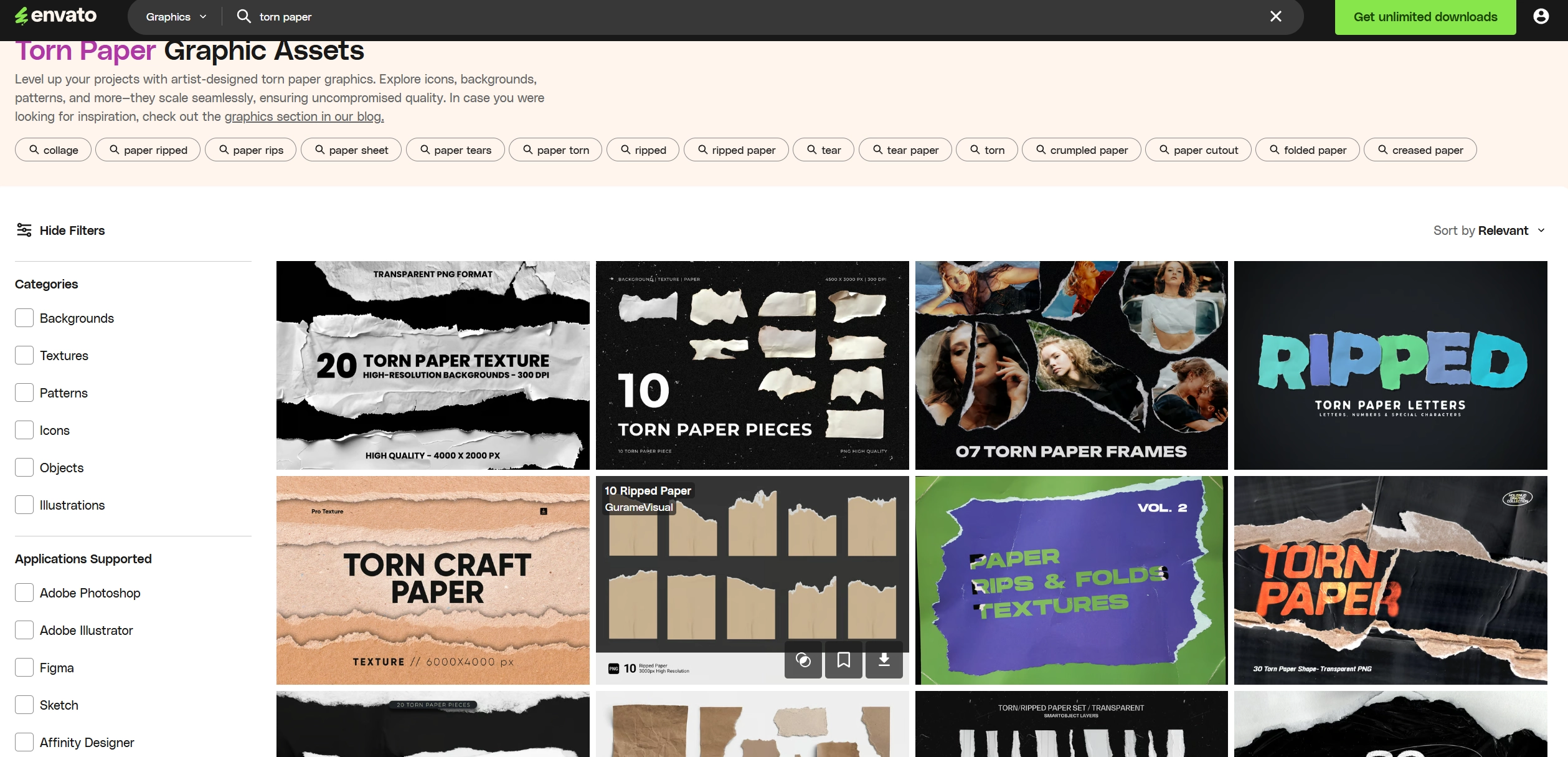Open preview for the 10 Ripped Paper item
The height and width of the screenshot is (757, 1568).
803,660
